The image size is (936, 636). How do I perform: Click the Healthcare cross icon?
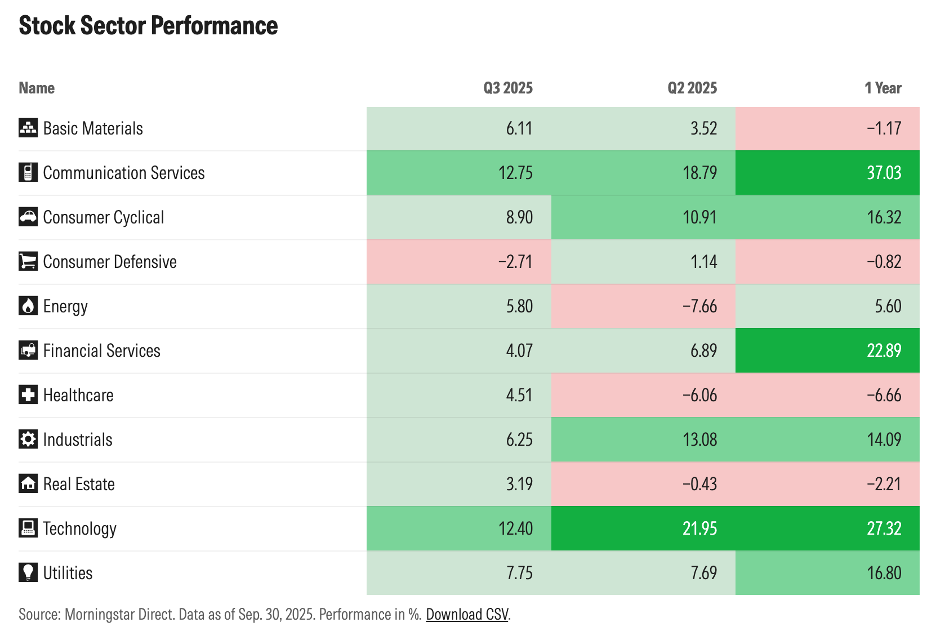pyautogui.click(x=28, y=395)
